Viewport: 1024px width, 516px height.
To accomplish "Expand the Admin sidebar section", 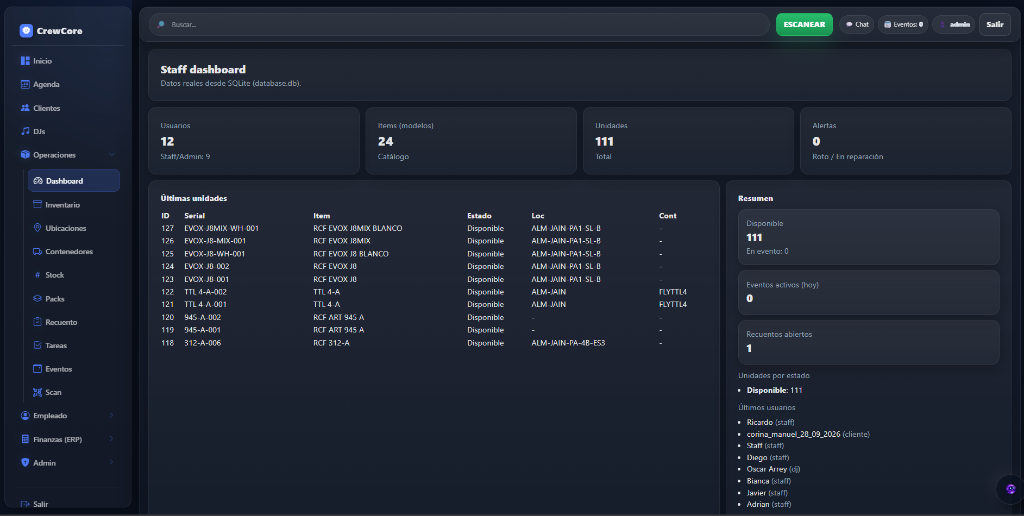I will 111,462.
